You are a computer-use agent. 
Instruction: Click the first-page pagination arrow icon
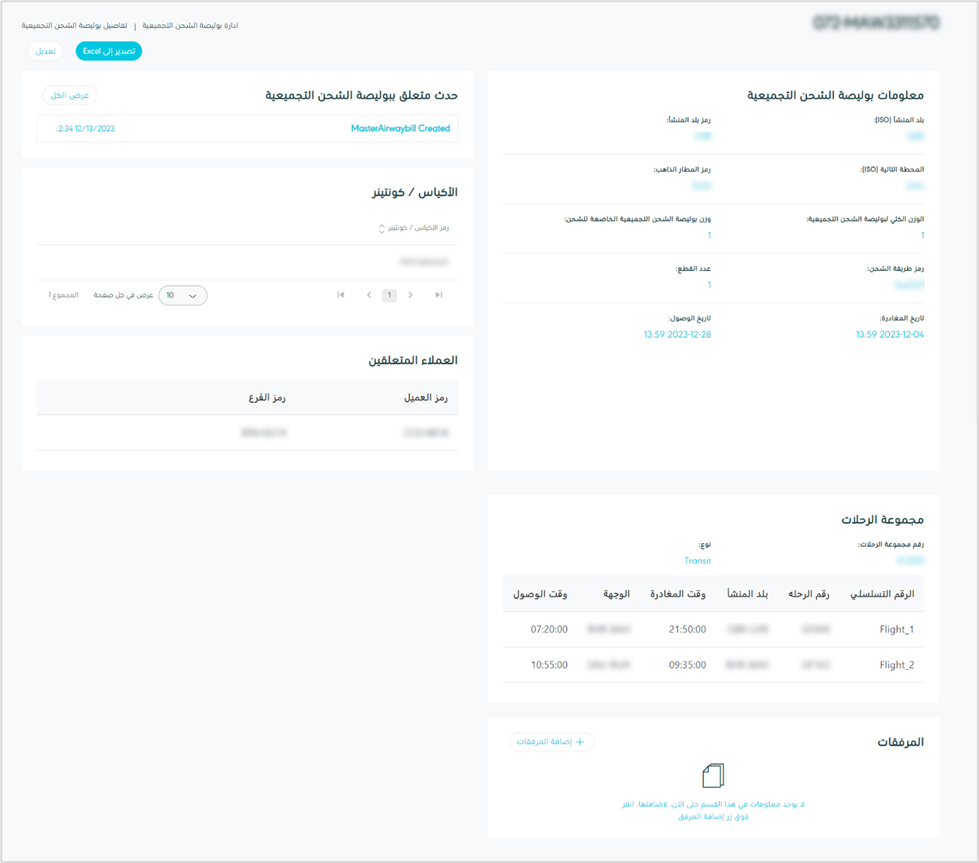[341, 295]
